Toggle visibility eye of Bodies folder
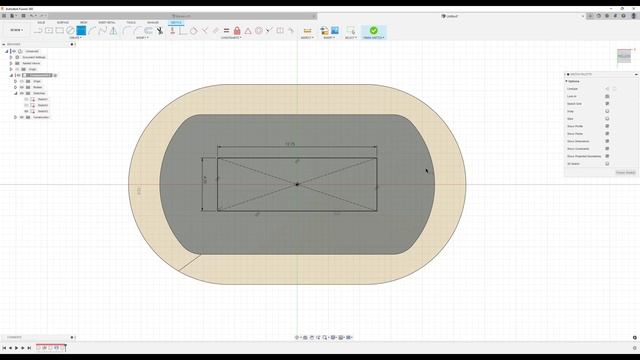This screenshot has height=360, width=640. point(22,87)
